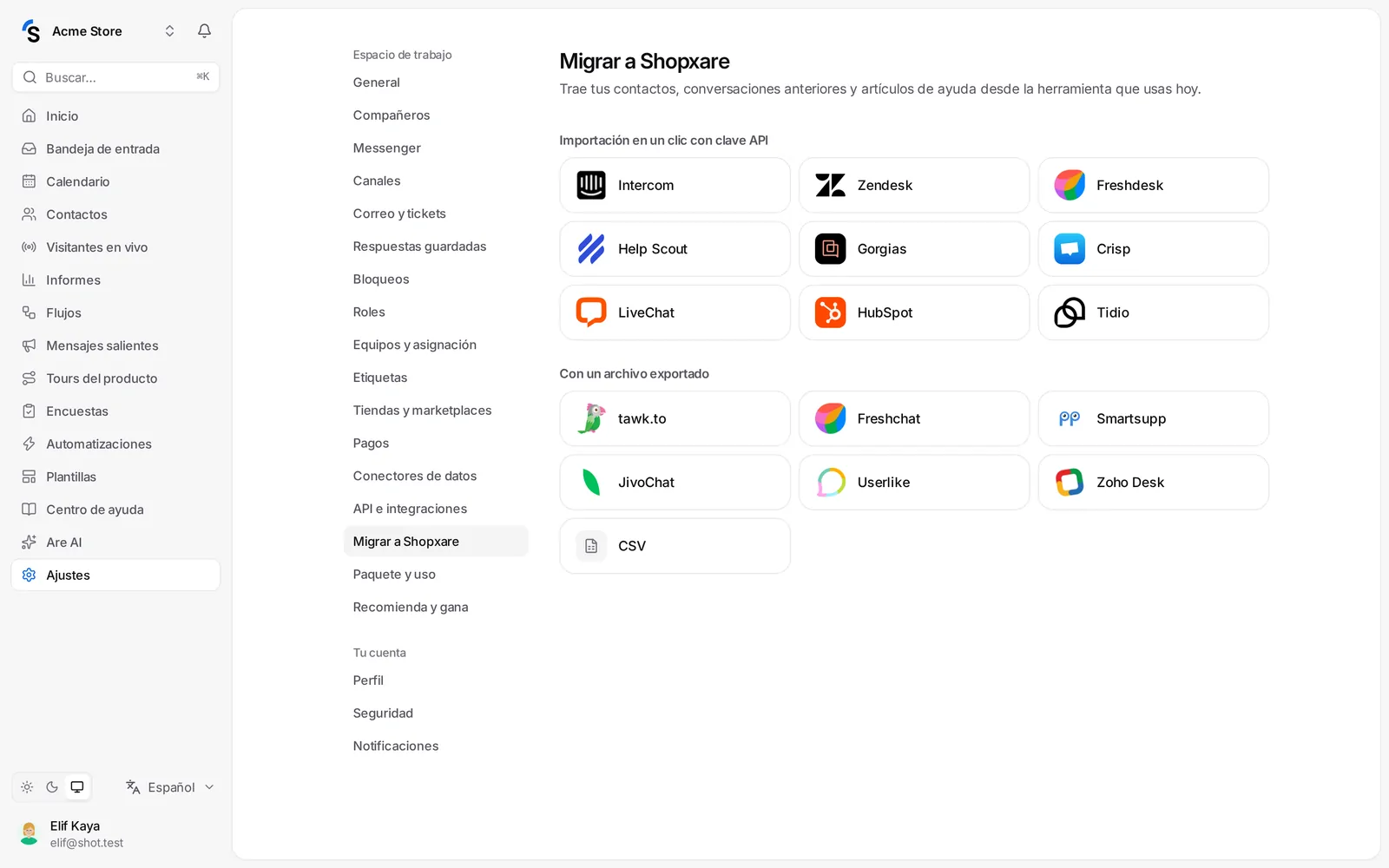1389x868 pixels.
Task: Click the Buscar search field
Action: click(115, 77)
